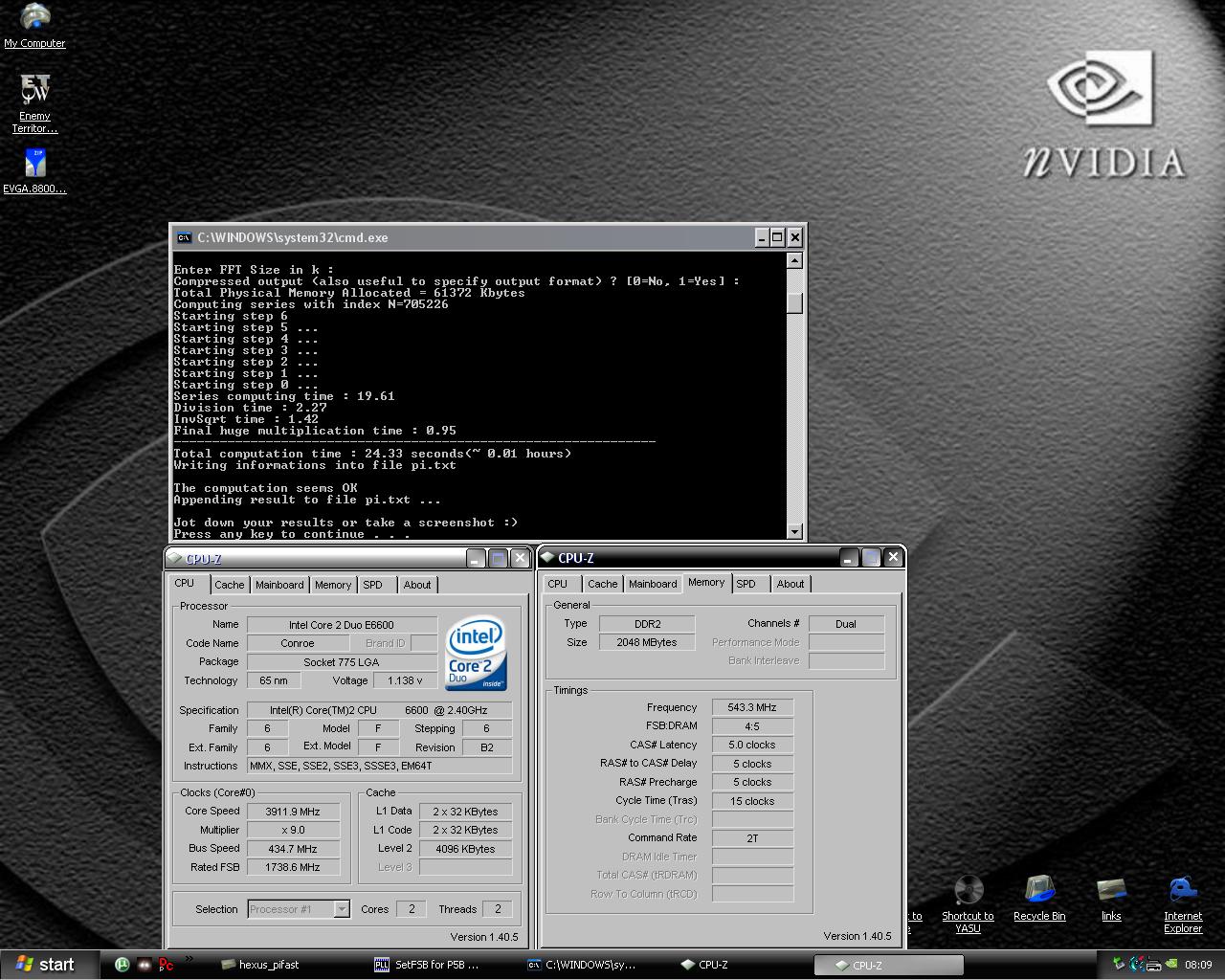
Task: Select Cache tab in left CPU-Z window
Action: click(x=230, y=585)
